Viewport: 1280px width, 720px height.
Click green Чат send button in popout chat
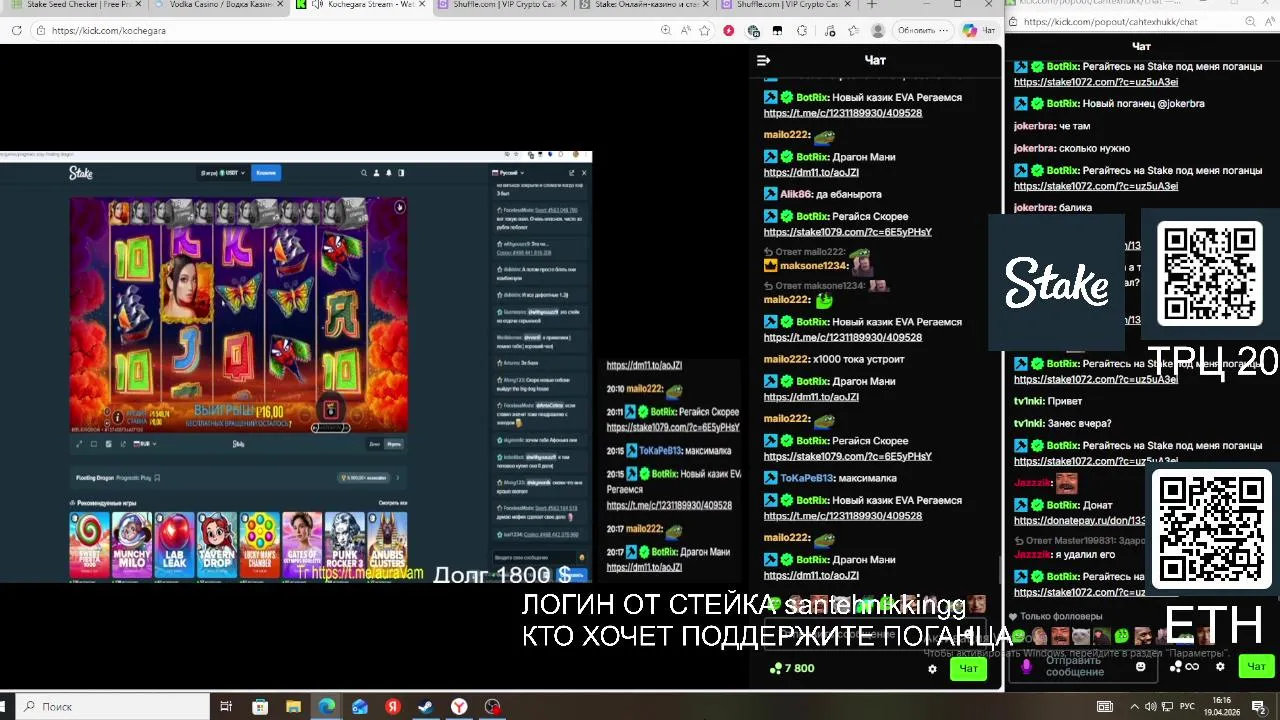tap(1256, 667)
